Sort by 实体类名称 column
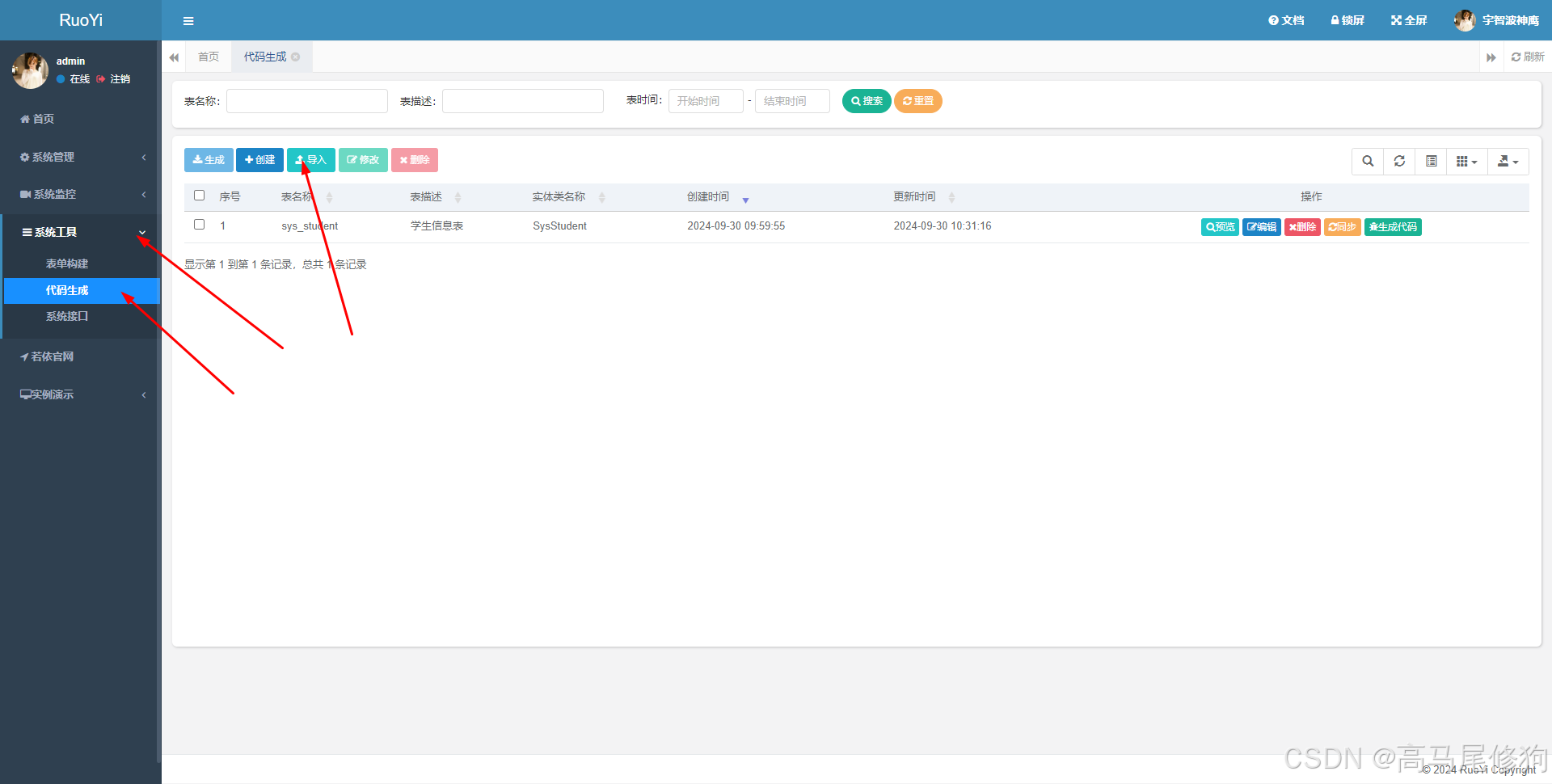This screenshot has width=1552, height=784. pyautogui.click(x=568, y=197)
